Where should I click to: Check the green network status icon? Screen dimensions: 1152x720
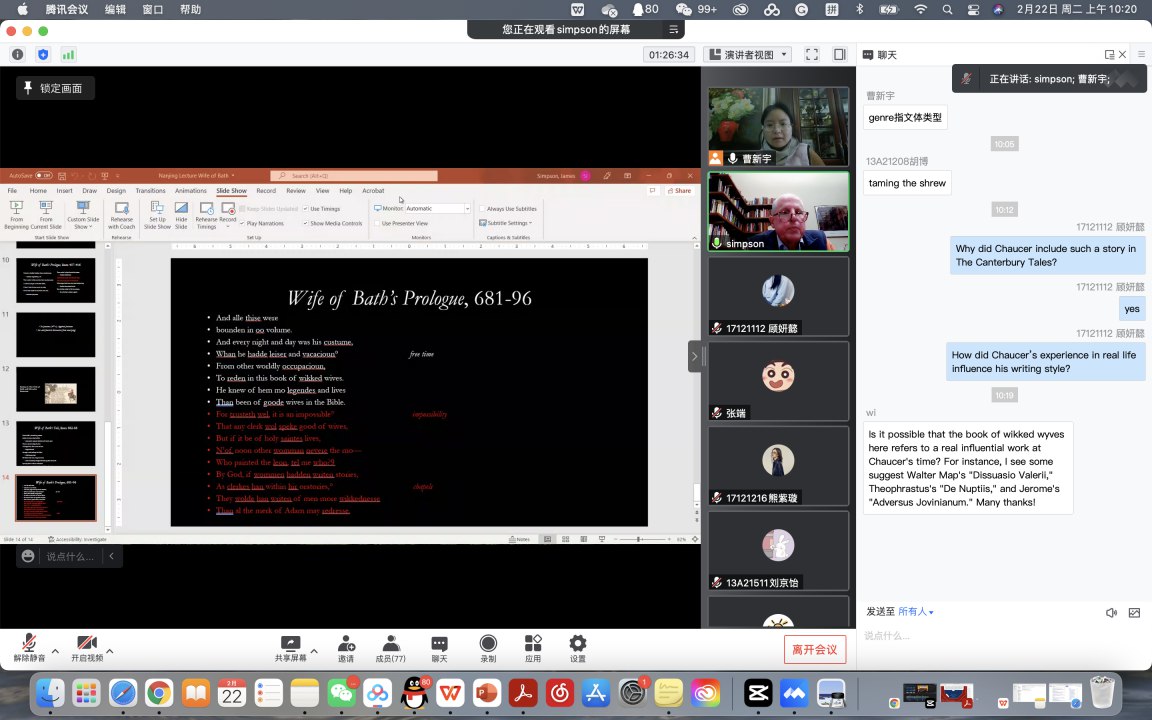[68, 54]
